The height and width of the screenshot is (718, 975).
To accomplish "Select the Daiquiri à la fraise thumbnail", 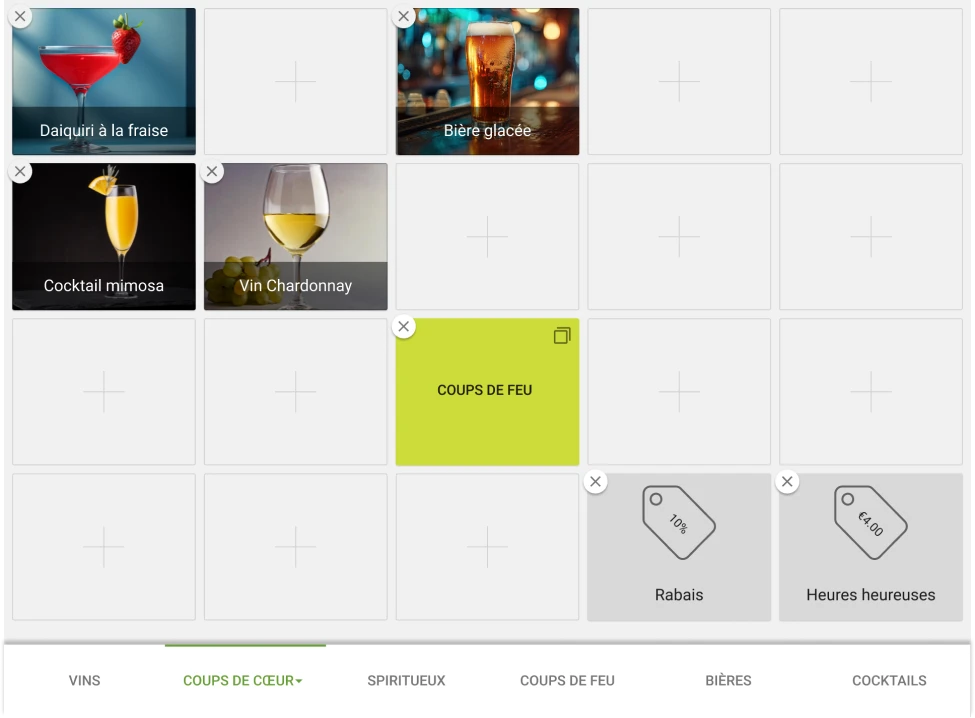I will point(104,70).
